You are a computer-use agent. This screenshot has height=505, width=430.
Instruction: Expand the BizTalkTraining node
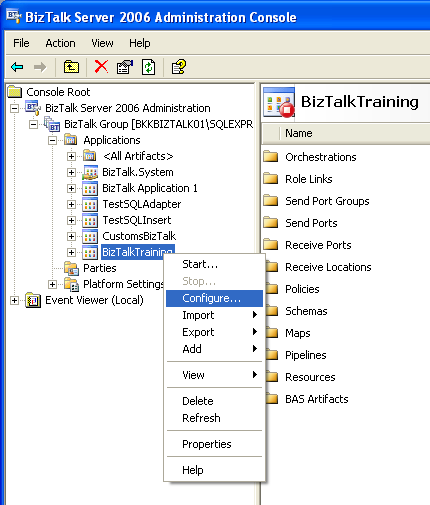click(x=71, y=252)
